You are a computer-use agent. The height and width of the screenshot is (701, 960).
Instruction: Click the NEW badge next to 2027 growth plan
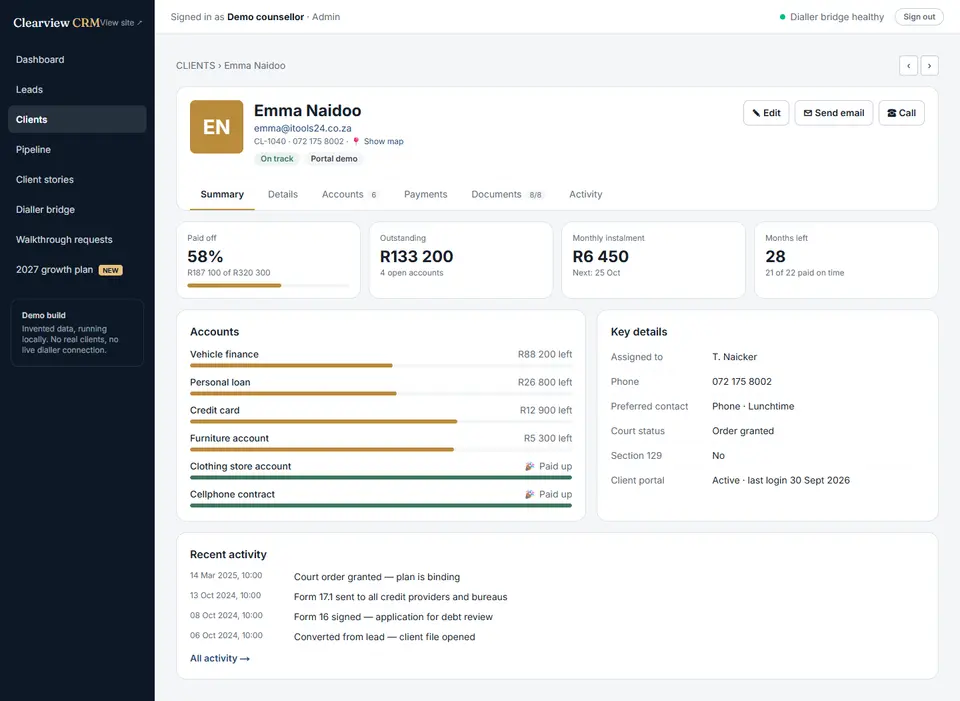pyautogui.click(x=111, y=270)
